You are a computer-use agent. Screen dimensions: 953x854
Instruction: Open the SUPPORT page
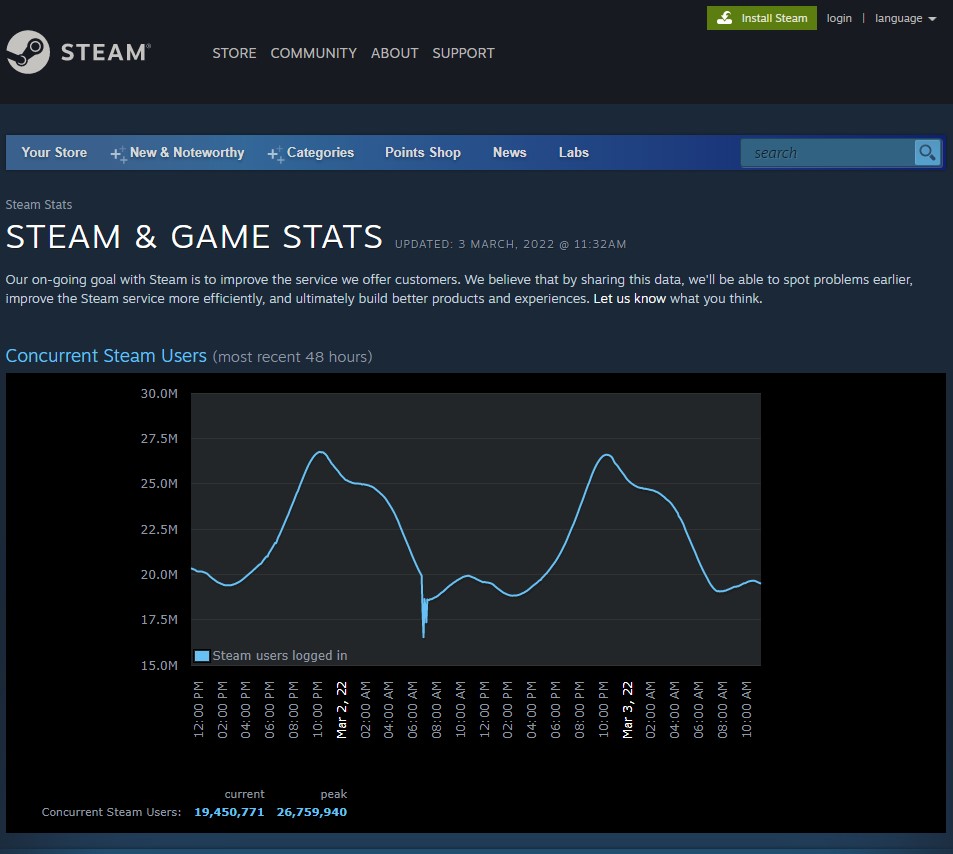[x=463, y=53]
